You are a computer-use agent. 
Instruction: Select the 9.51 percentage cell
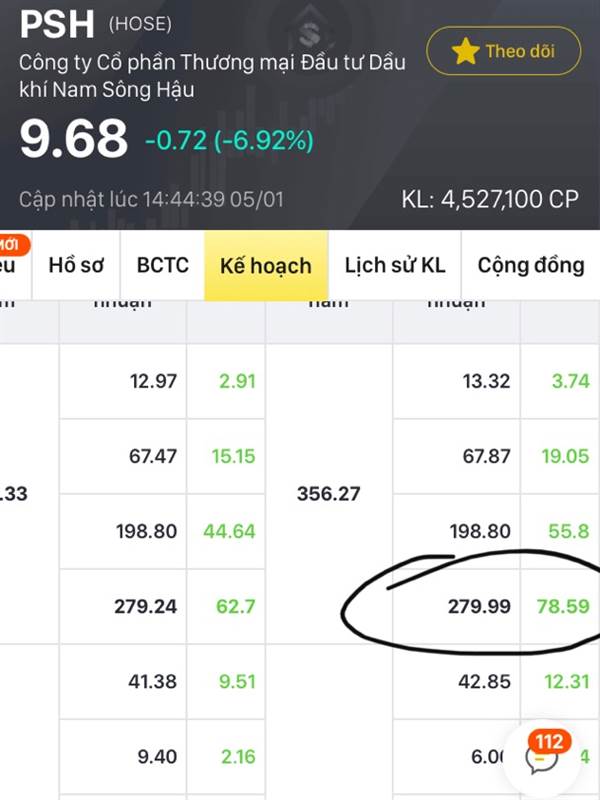coord(226,681)
